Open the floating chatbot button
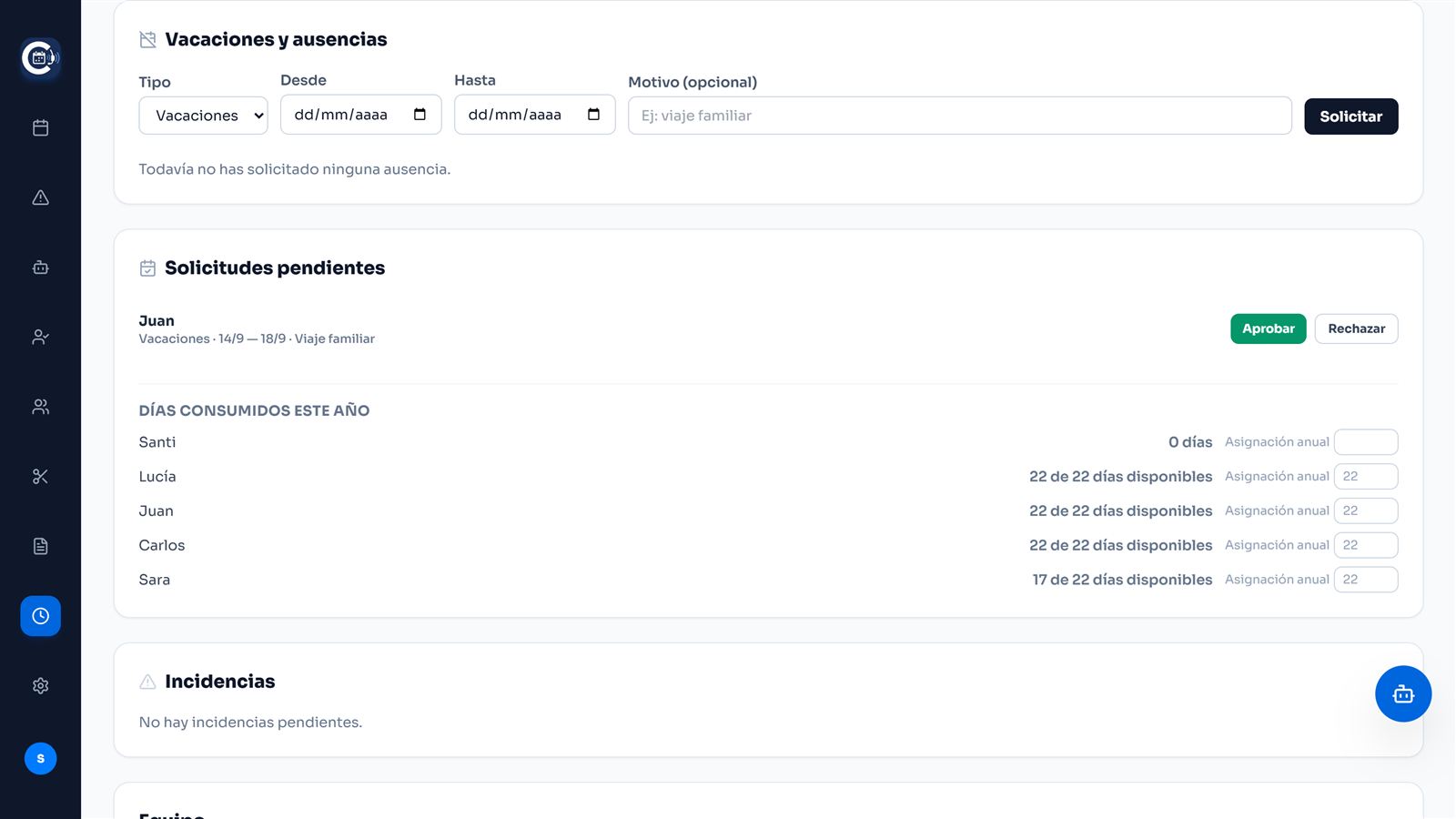 click(1402, 694)
